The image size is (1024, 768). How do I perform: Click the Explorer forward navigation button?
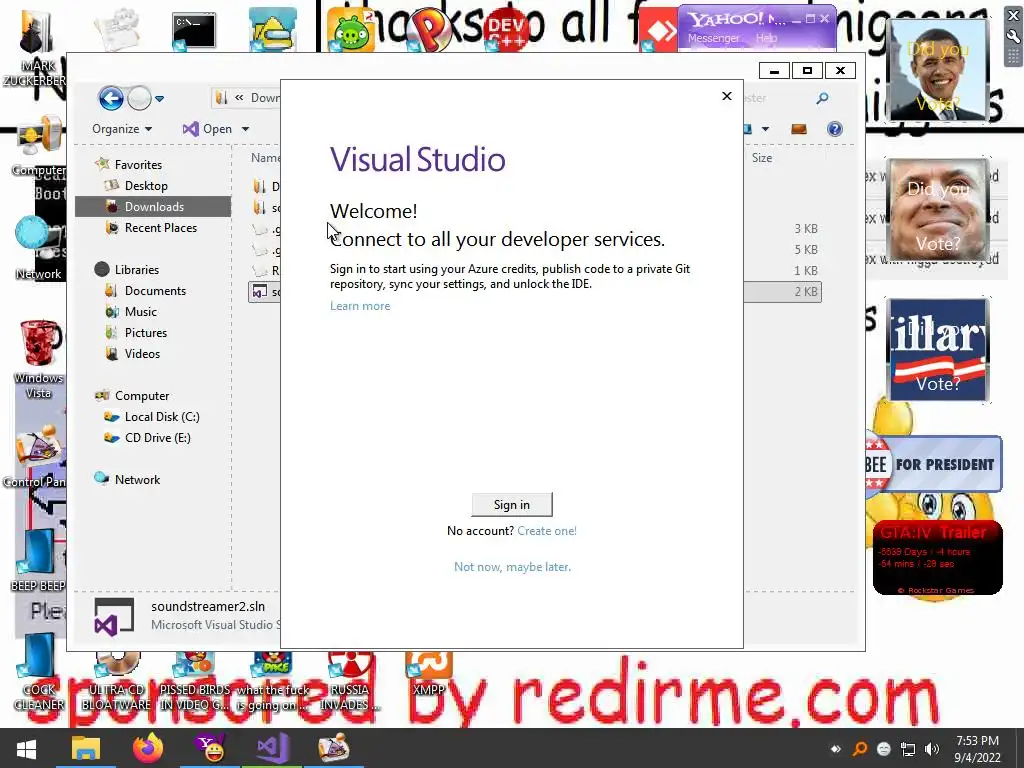[138, 99]
